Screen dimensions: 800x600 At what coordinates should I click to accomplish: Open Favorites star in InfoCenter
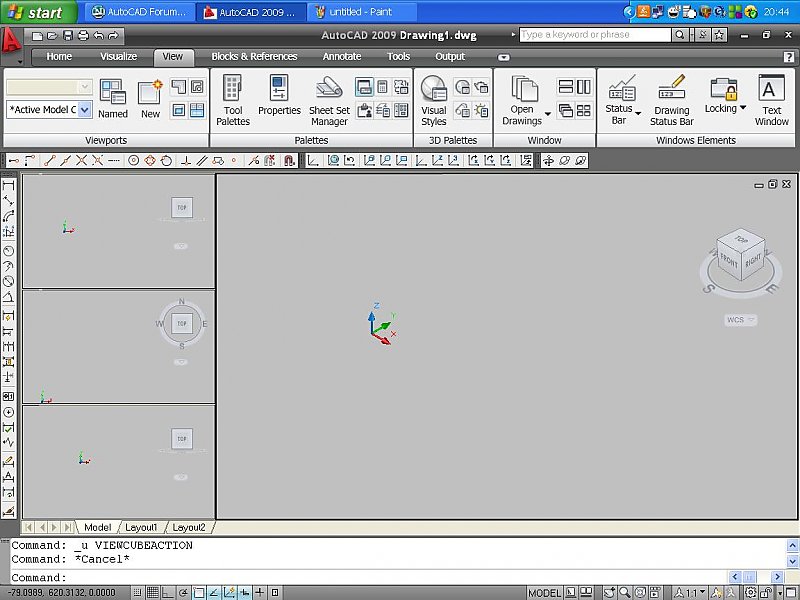[719, 35]
